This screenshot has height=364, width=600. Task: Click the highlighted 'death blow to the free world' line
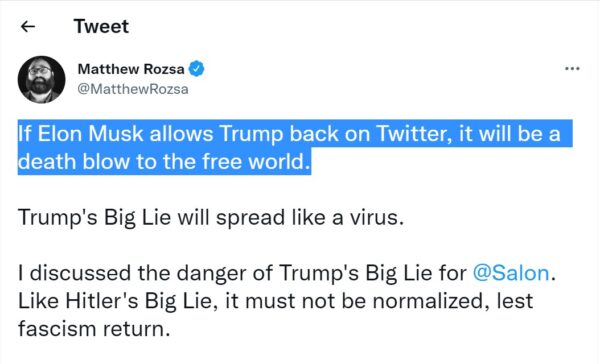pos(164,161)
